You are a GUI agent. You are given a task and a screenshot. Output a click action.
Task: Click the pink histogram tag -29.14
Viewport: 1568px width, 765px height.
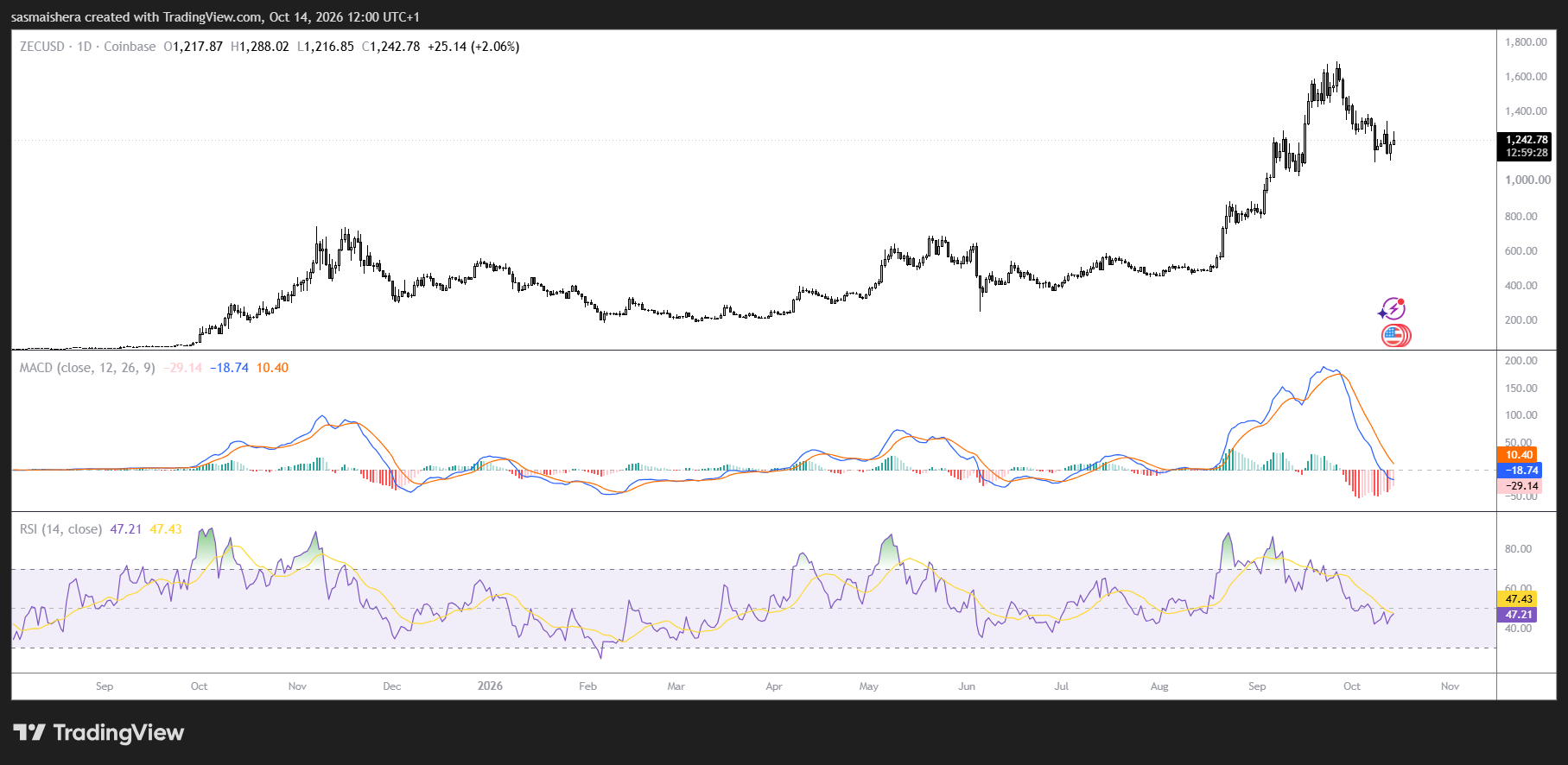pyautogui.click(x=1519, y=486)
